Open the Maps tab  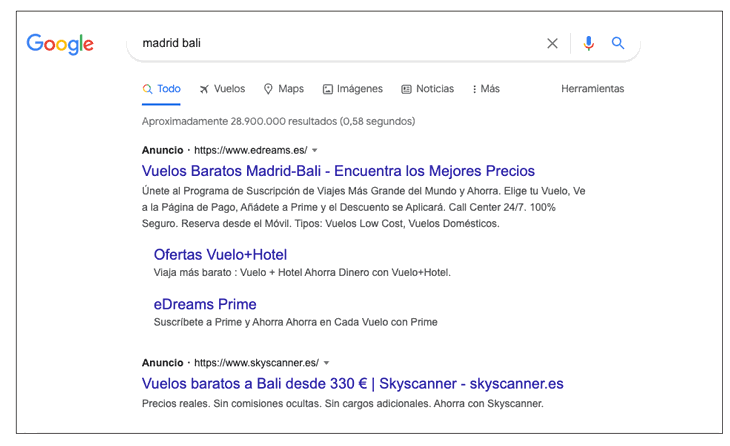pyautogui.click(x=284, y=89)
